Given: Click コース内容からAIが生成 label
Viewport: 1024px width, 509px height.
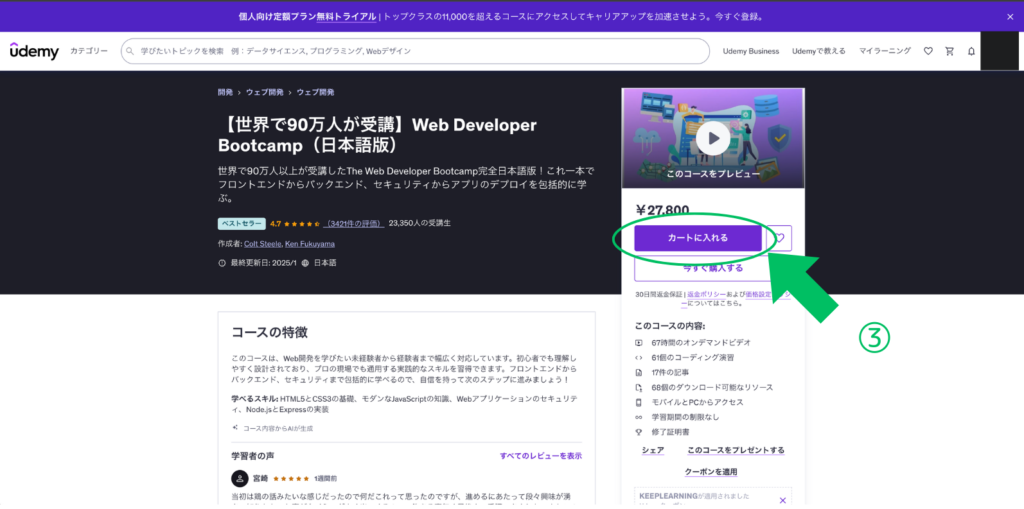Looking at the screenshot, I should pos(278,429).
